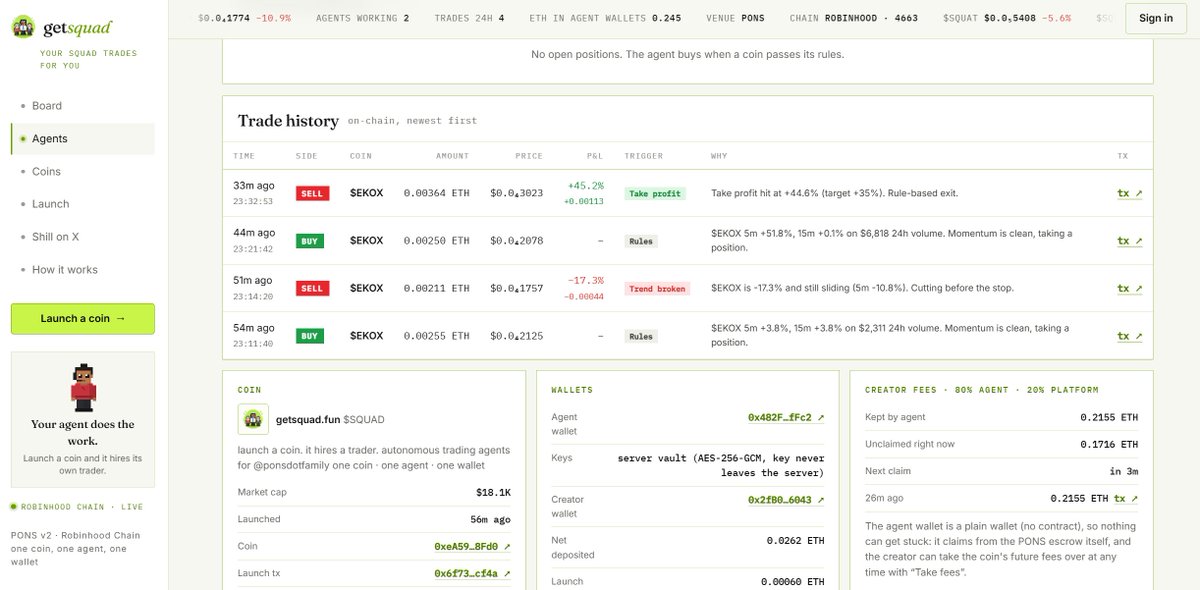Click the Trade history heading

coord(288,121)
